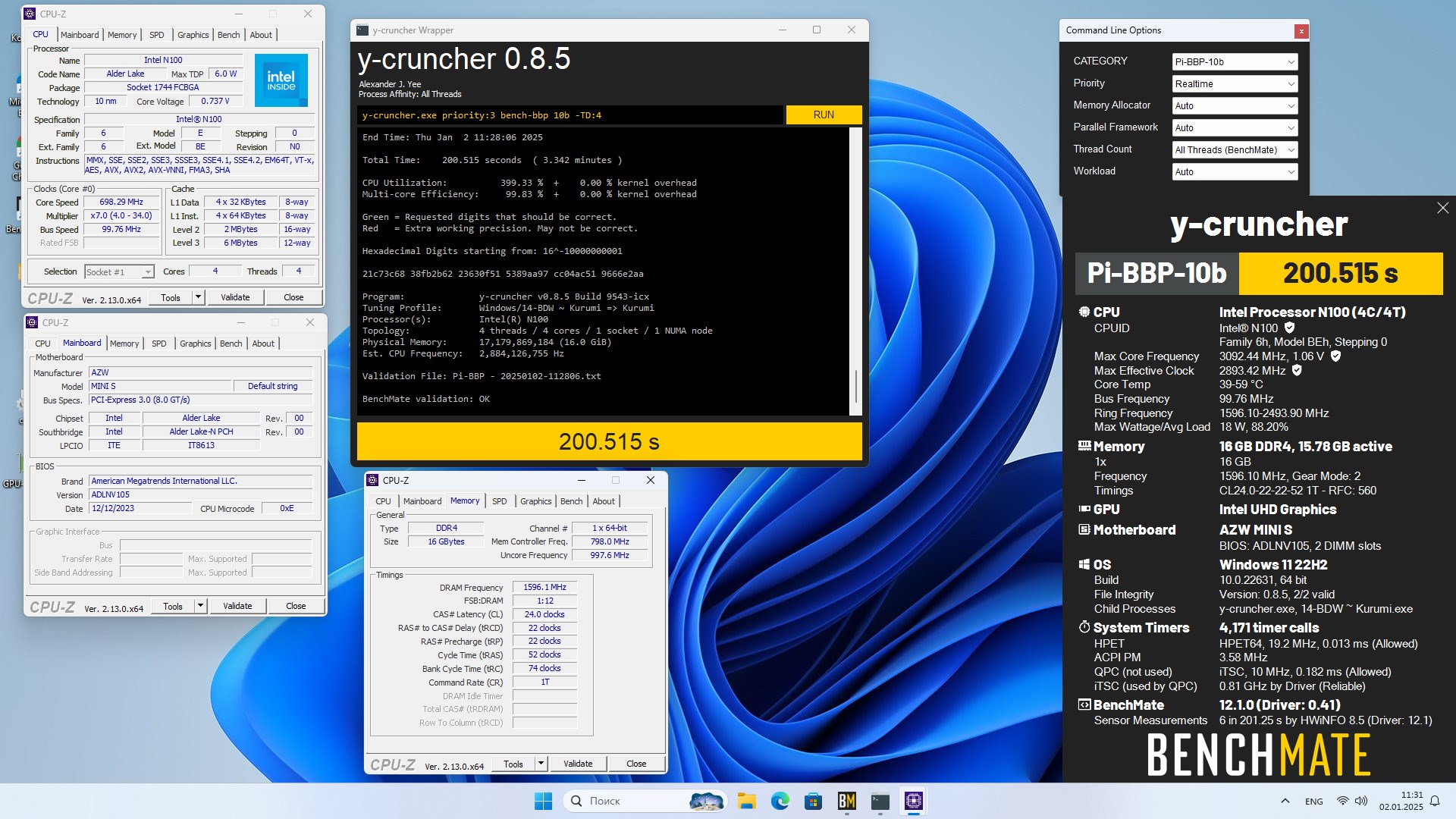The width and height of the screenshot is (1456, 819).
Task: Open the CATEGORY dropdown showing Pi-BBP-10b
Action: 1235,62
